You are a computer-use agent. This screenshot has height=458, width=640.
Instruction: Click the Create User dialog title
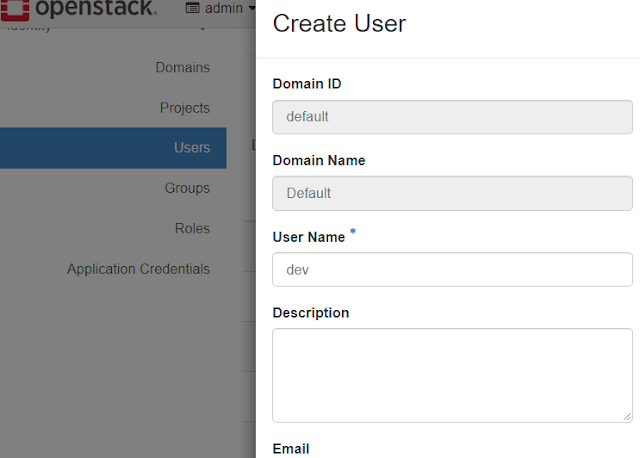click(x=339, y=24)
